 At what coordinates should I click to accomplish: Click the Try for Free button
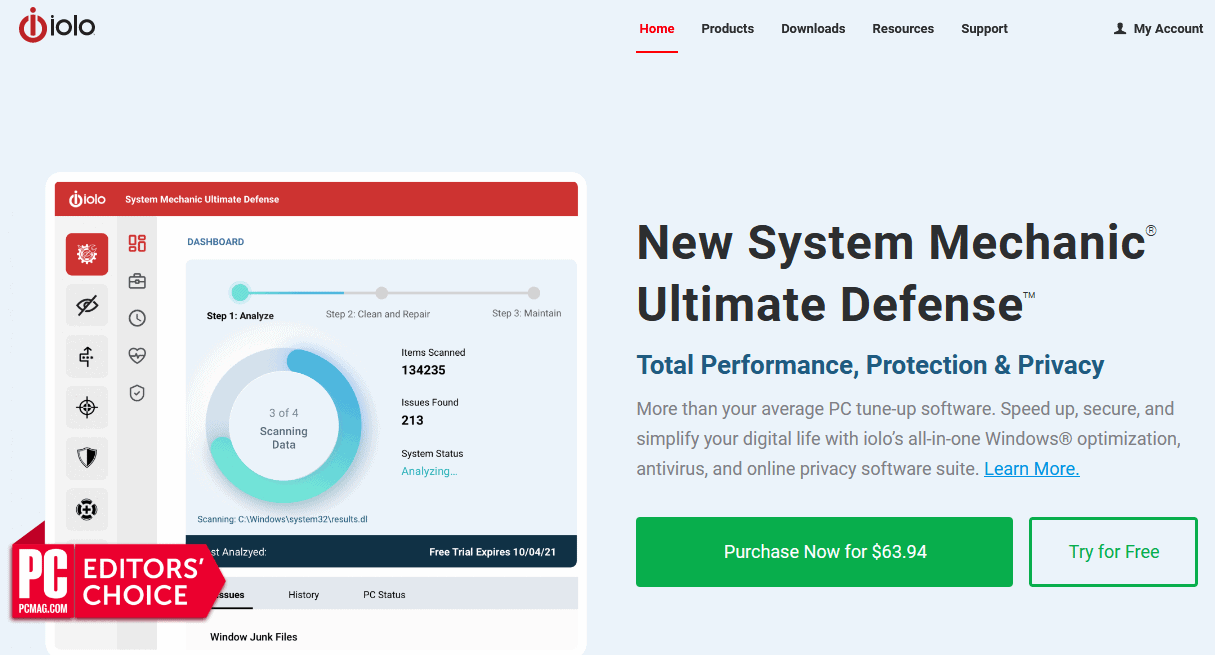[1113, 551]
